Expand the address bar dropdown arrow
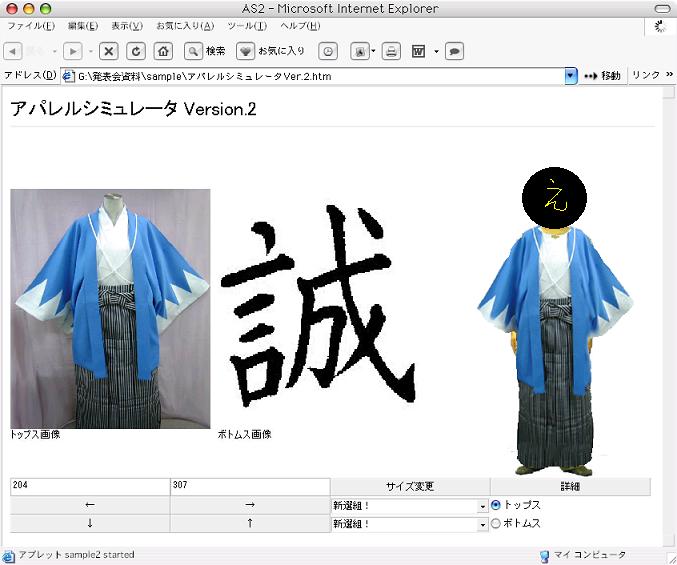Image resolution: width=677 pixels, height=565 pixels. 571,75
